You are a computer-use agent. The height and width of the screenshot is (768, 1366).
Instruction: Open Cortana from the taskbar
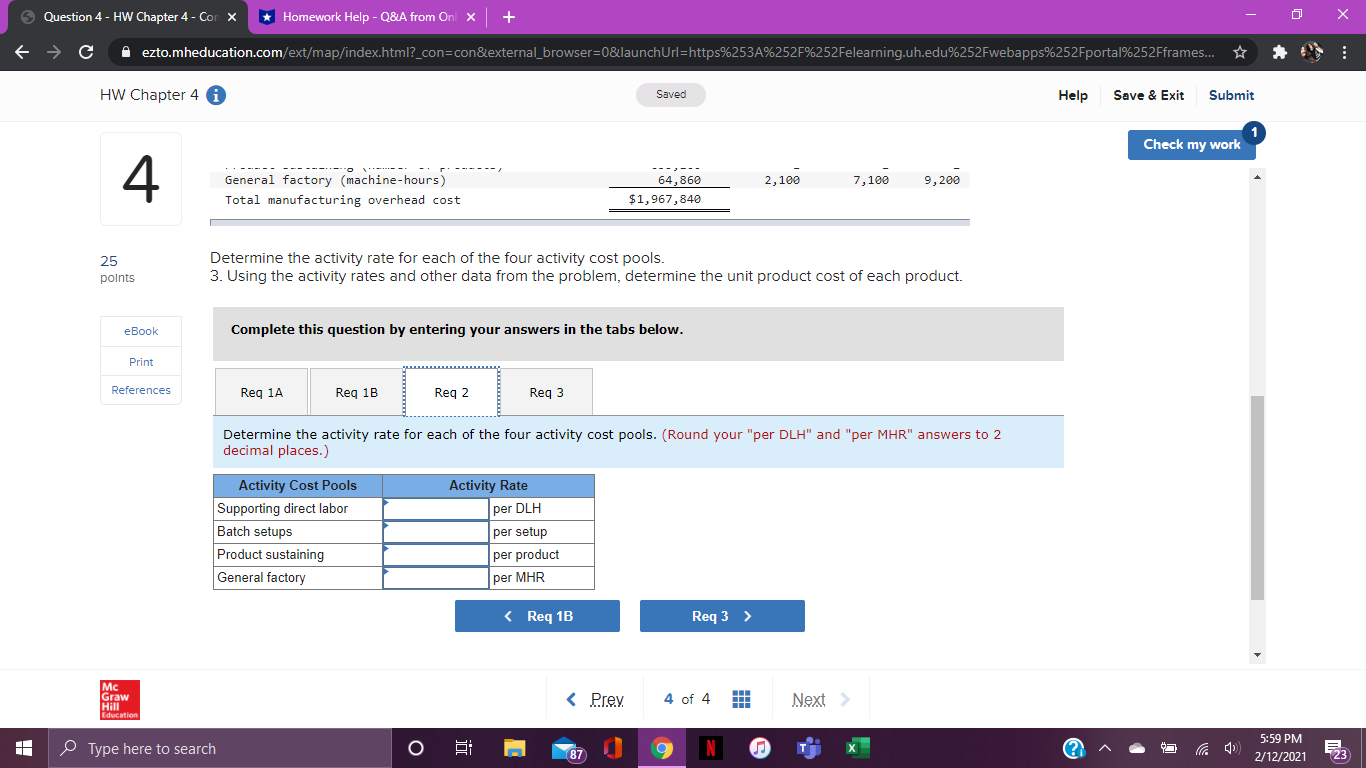pos(417,749)
